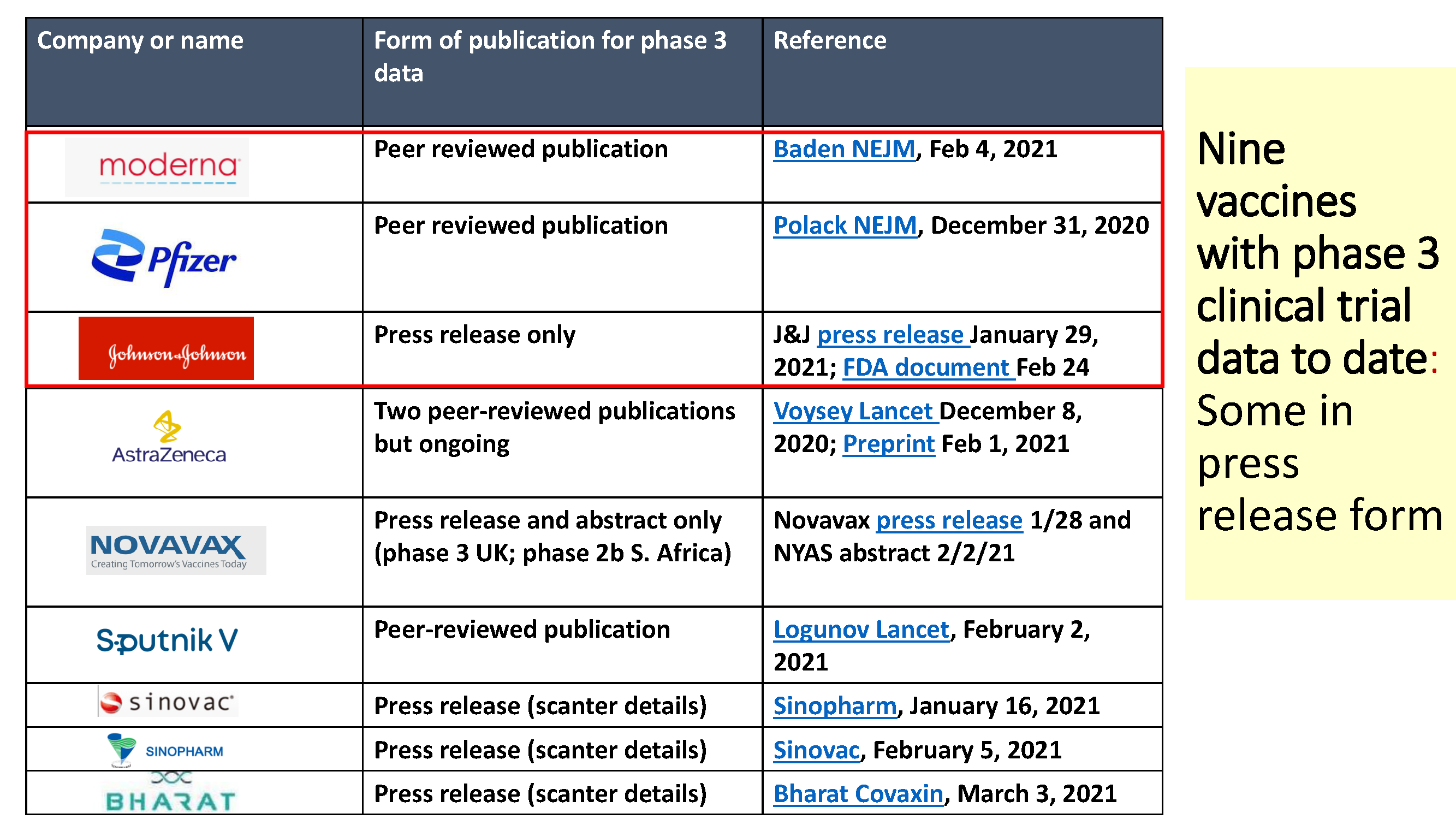Open the AstraZeneca Preprint link

pos(889,444)
